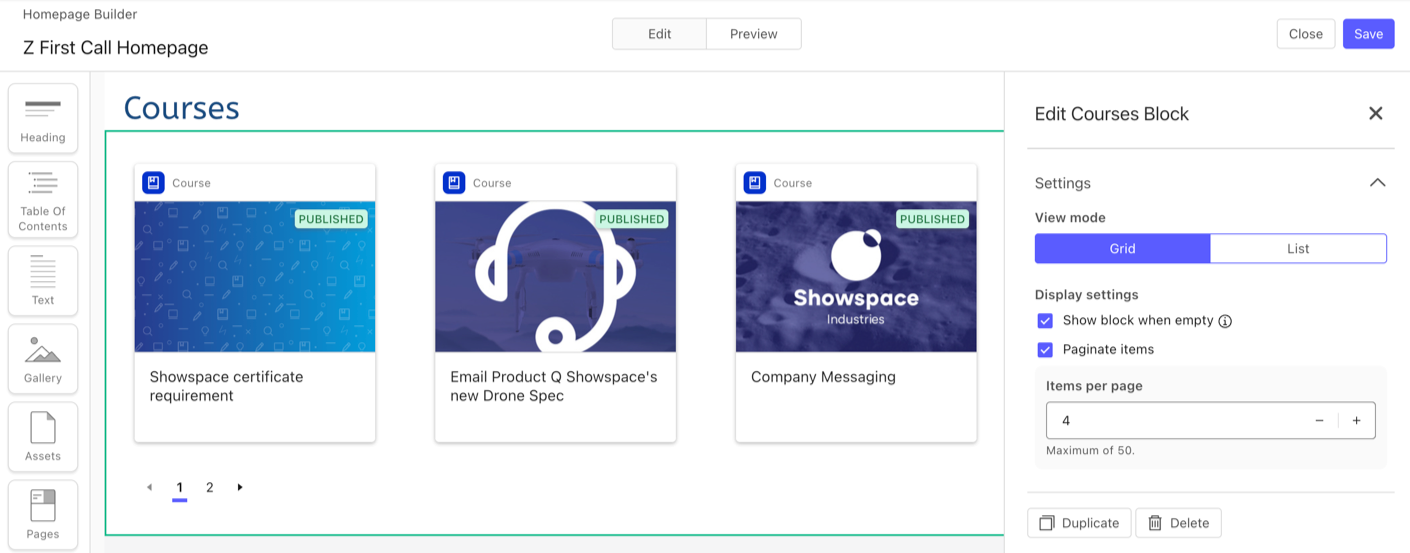1410x553 pixels.
Task: Open Email Product Q drone thumbnail
Action: coord(555,277)
